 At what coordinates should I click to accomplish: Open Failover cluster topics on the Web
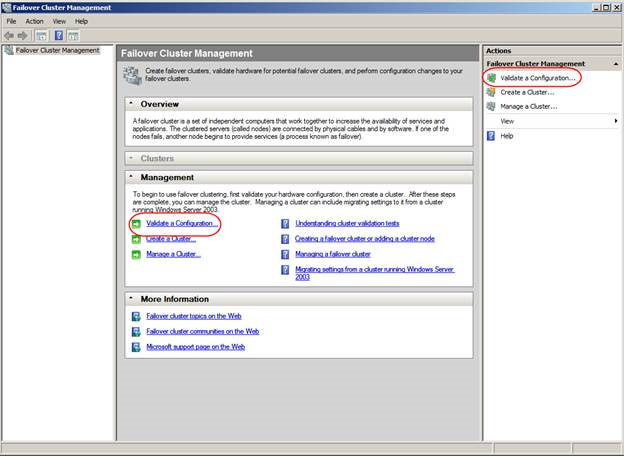pyautogui.click(x=194, y=316)
